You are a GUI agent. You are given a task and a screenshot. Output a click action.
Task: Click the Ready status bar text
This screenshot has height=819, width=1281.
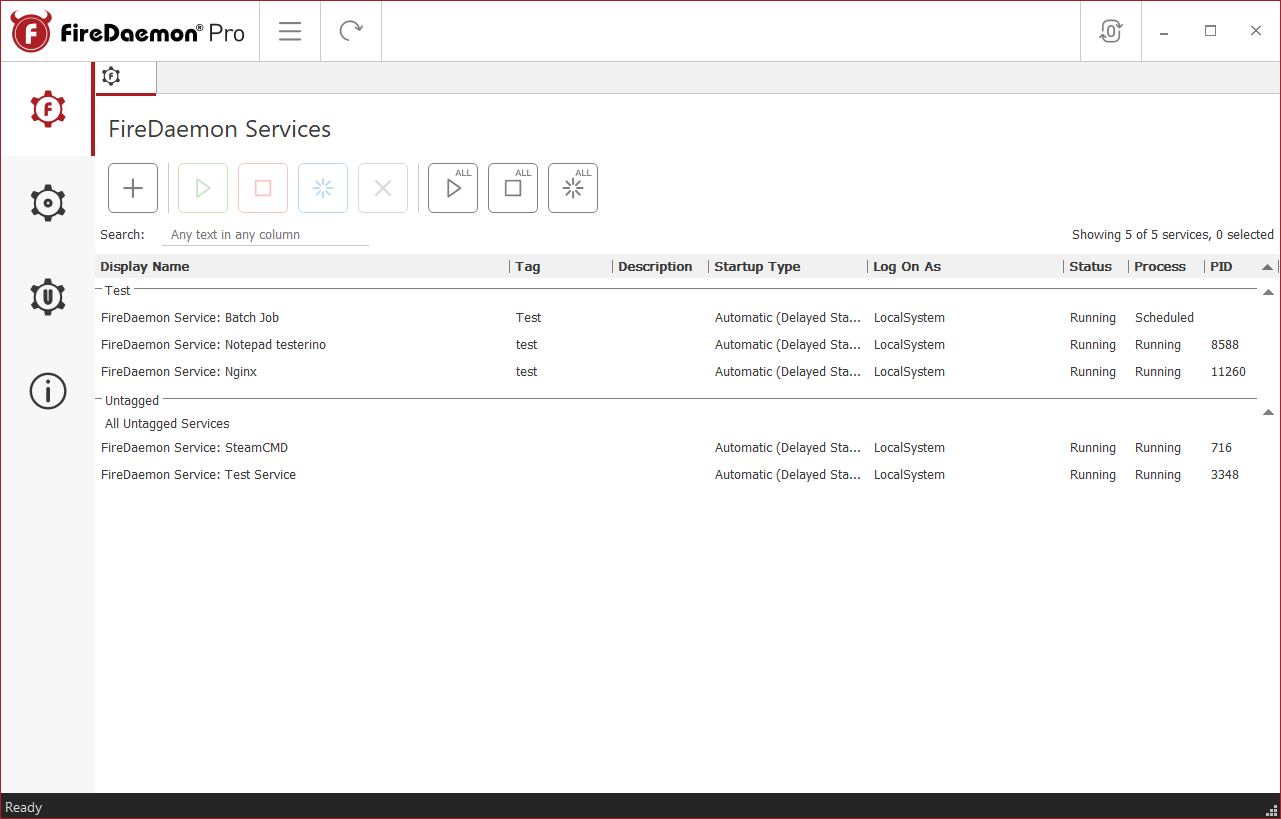pos(23,807)
